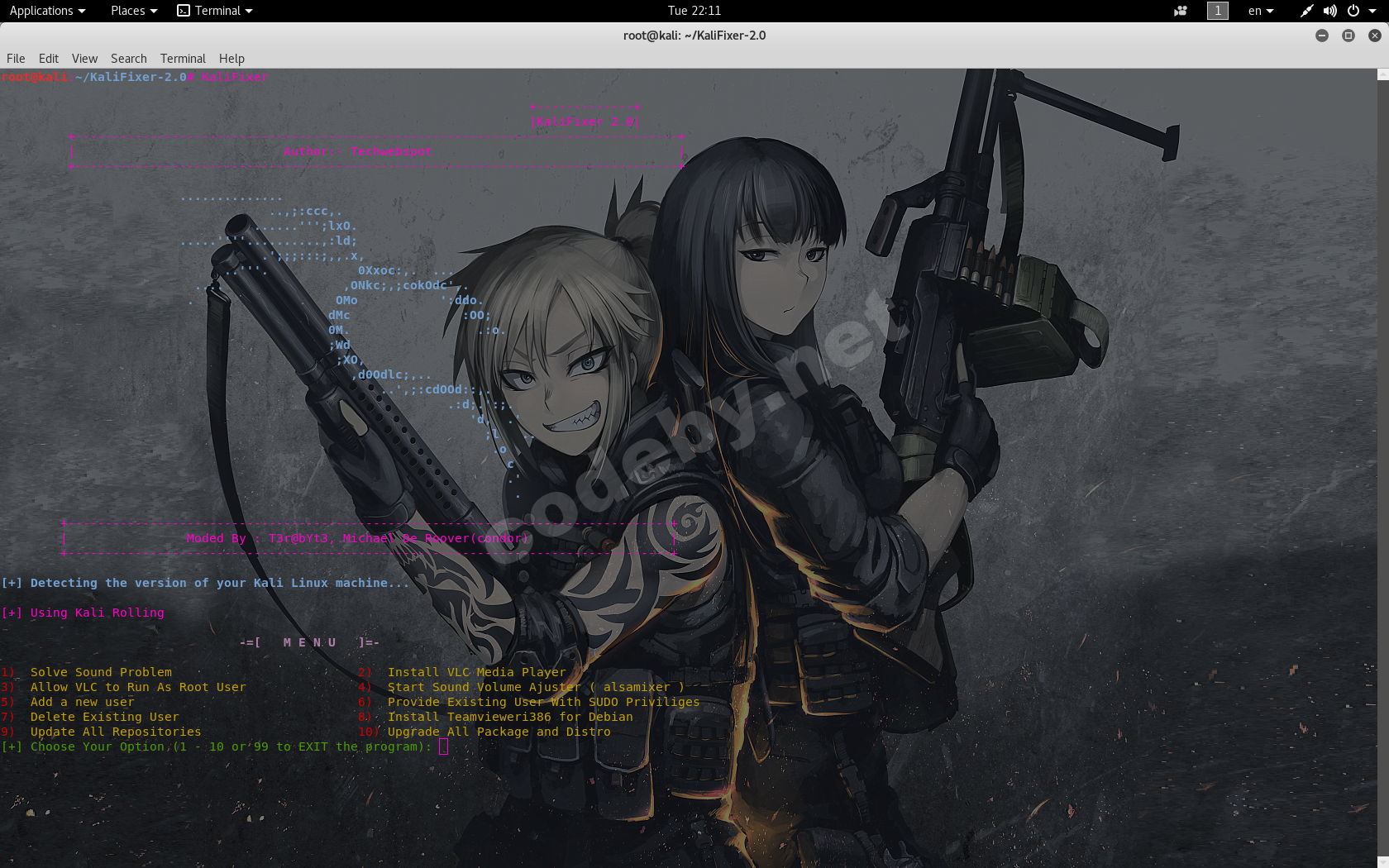Viewport: 1389px width, 868px height.
Task: Click the 'Update All Repositories' line
Action: point(101,732)
